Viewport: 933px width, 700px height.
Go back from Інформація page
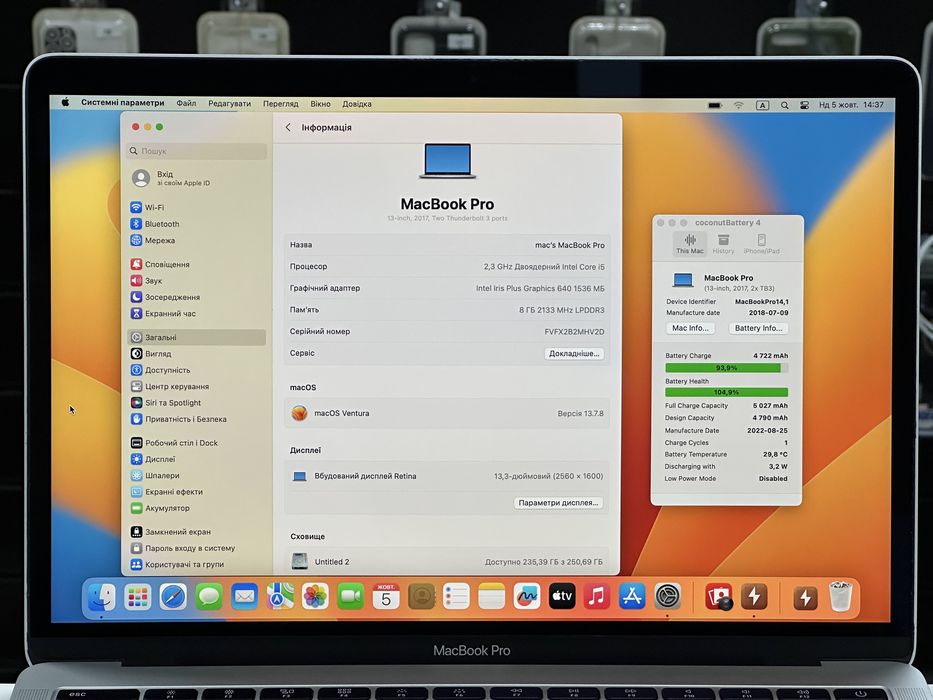click(x=288, y=127)
